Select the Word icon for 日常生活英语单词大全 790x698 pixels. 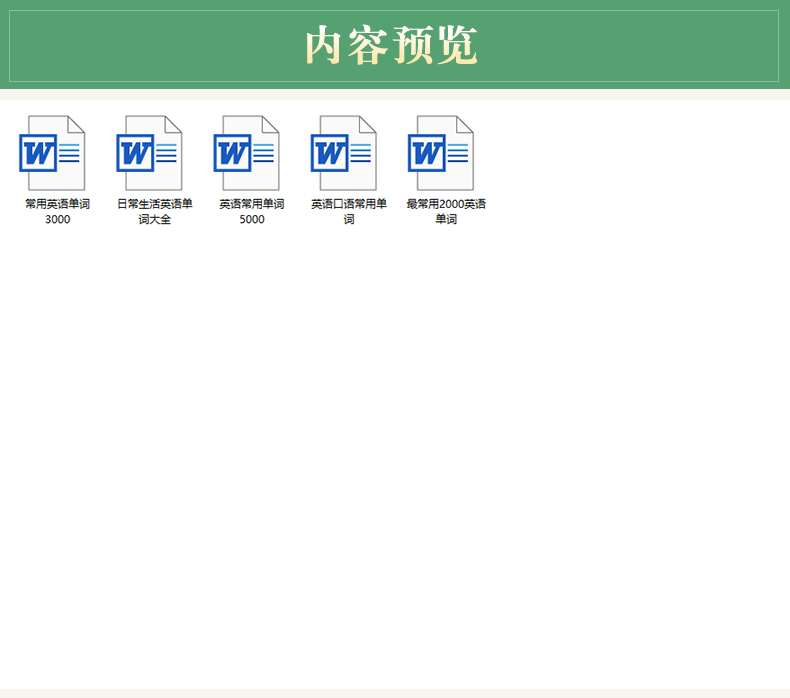[x=149, y=153]
